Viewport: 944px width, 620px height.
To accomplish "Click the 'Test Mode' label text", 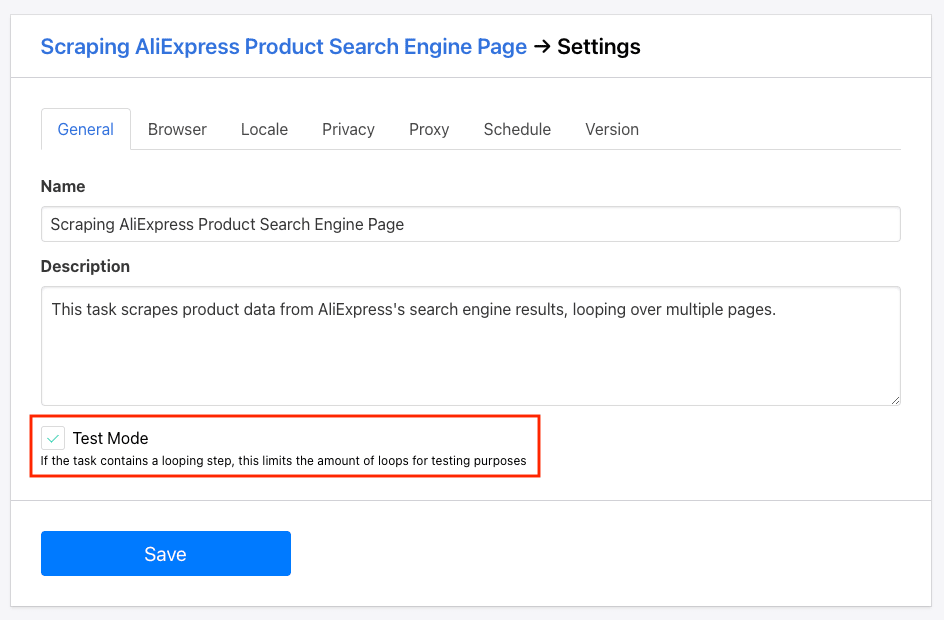I will 110,438.
